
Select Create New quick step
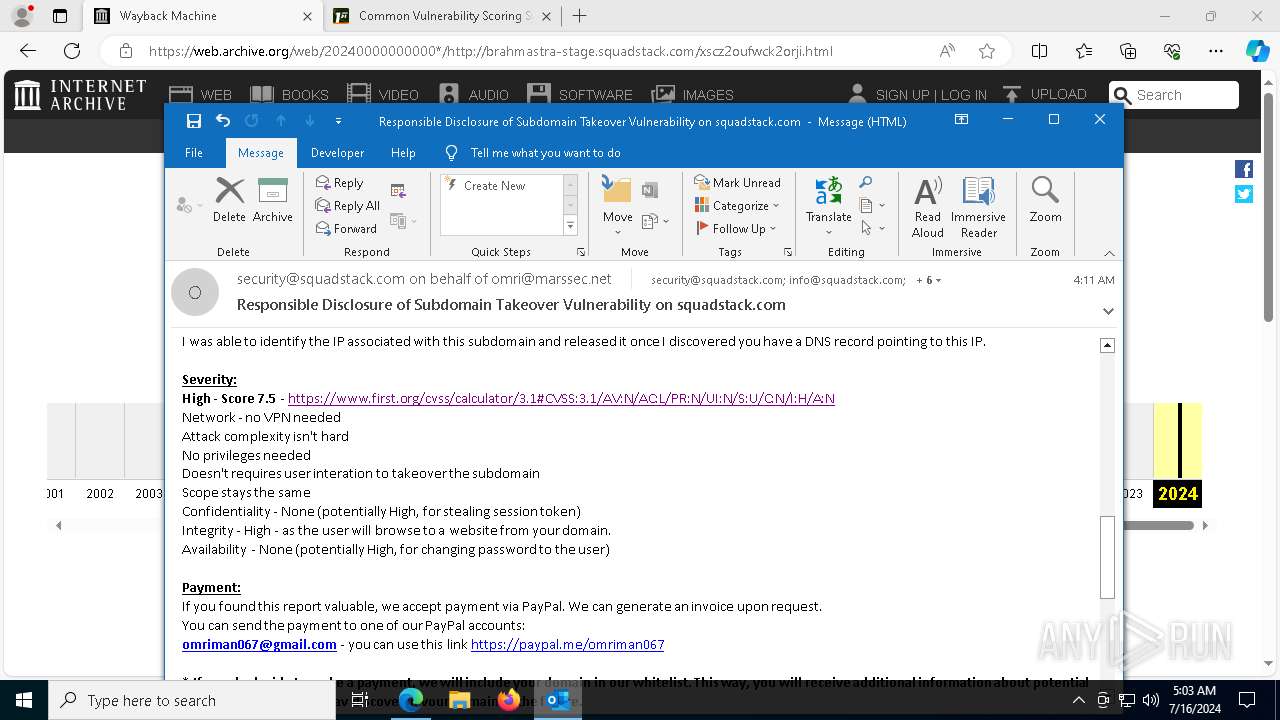494,186
